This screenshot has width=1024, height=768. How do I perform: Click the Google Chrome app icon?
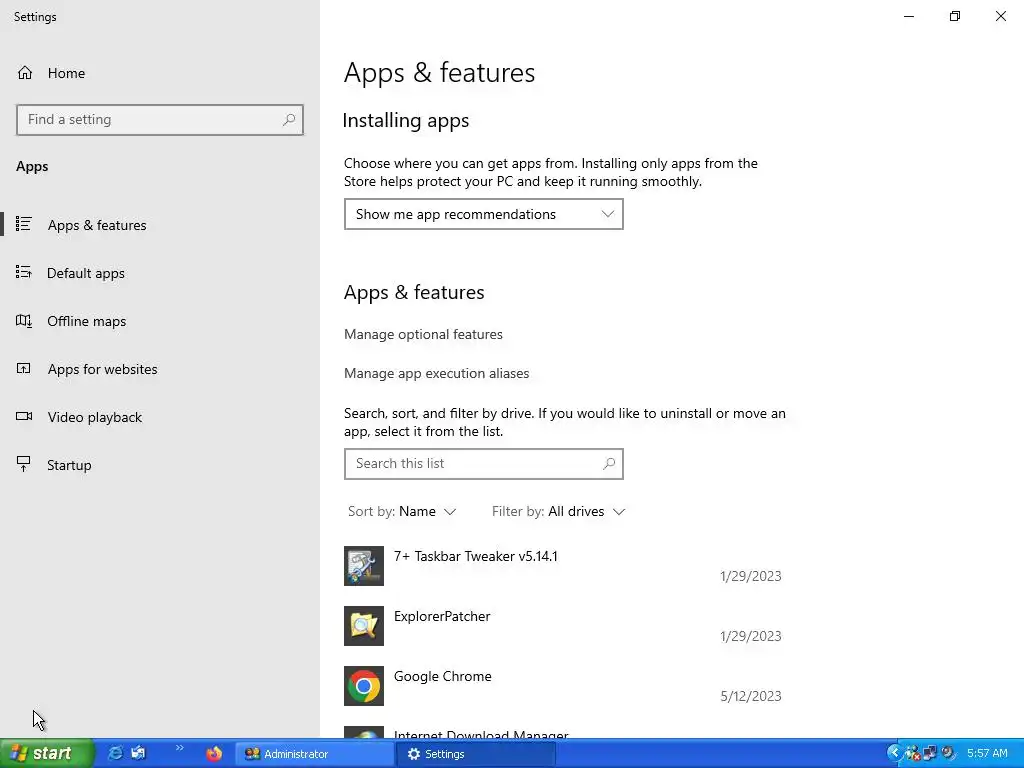(364, 686)
